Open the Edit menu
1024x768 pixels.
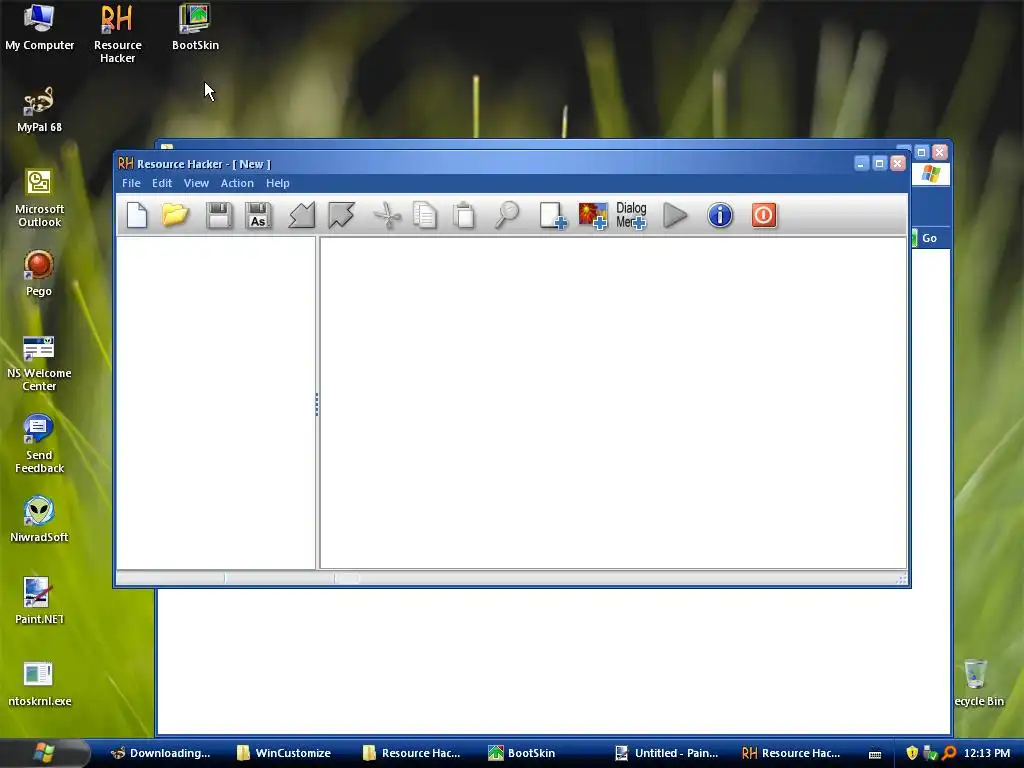click(x=162, y=183)
